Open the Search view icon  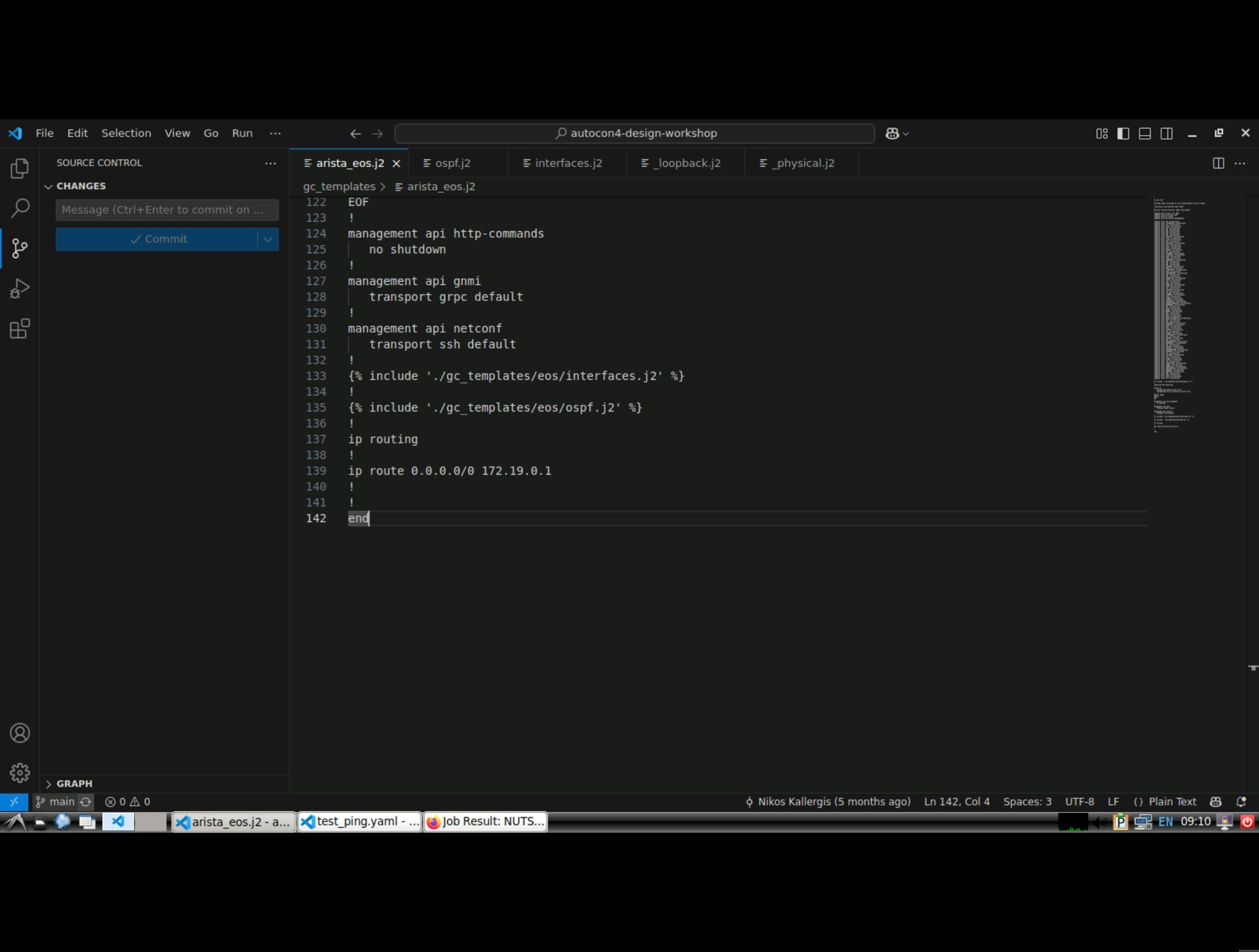tap(19, 208)
